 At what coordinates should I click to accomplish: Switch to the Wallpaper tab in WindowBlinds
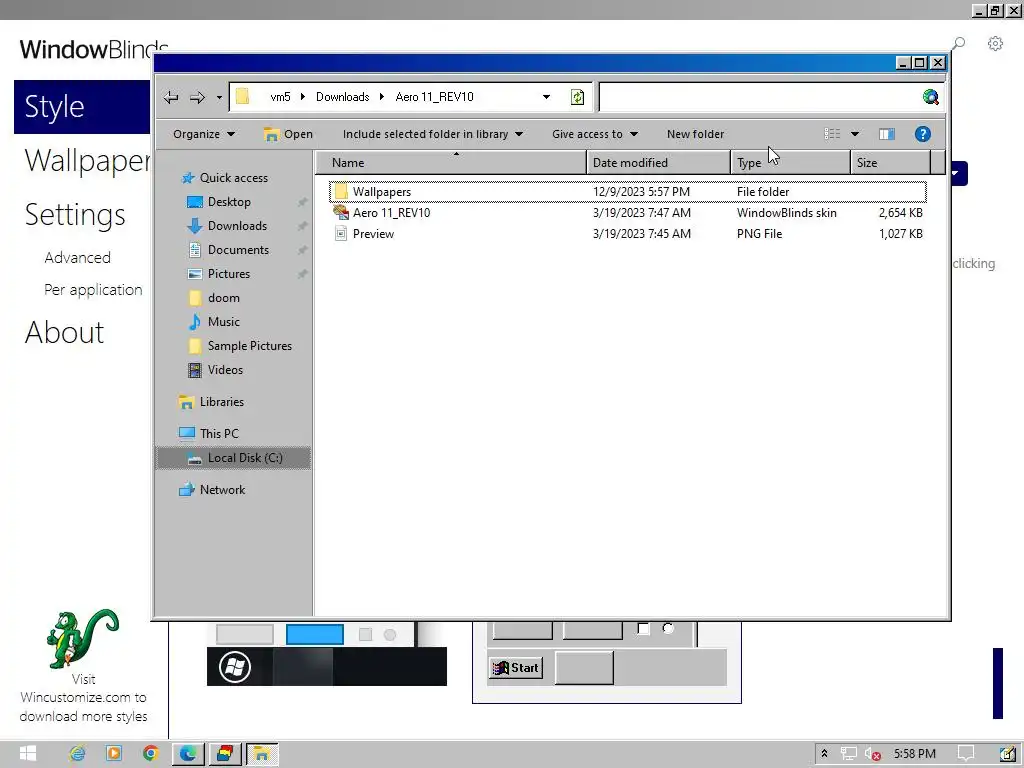[87, 161]
